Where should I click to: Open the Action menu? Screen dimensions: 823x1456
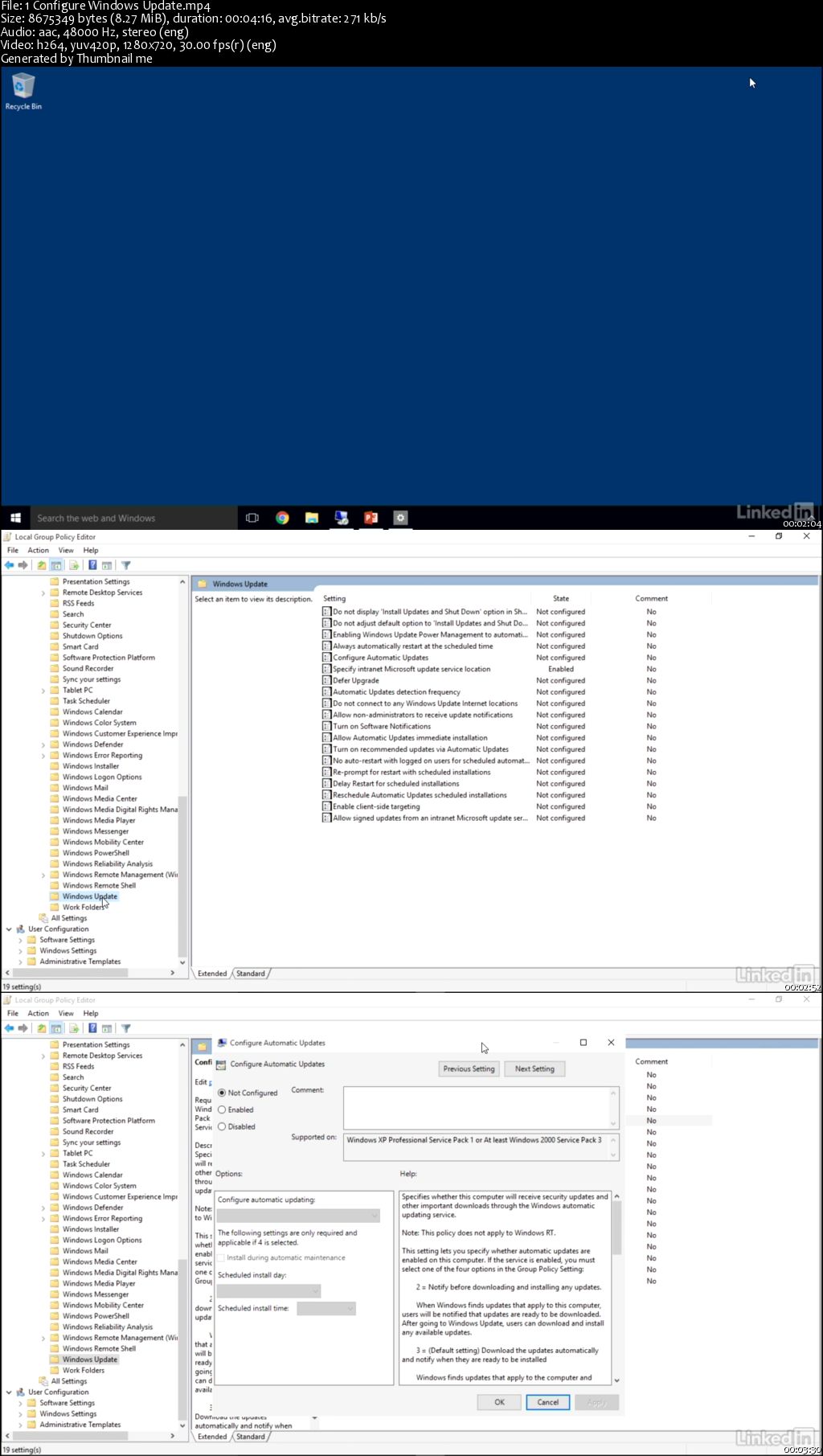pos(38,1013)
